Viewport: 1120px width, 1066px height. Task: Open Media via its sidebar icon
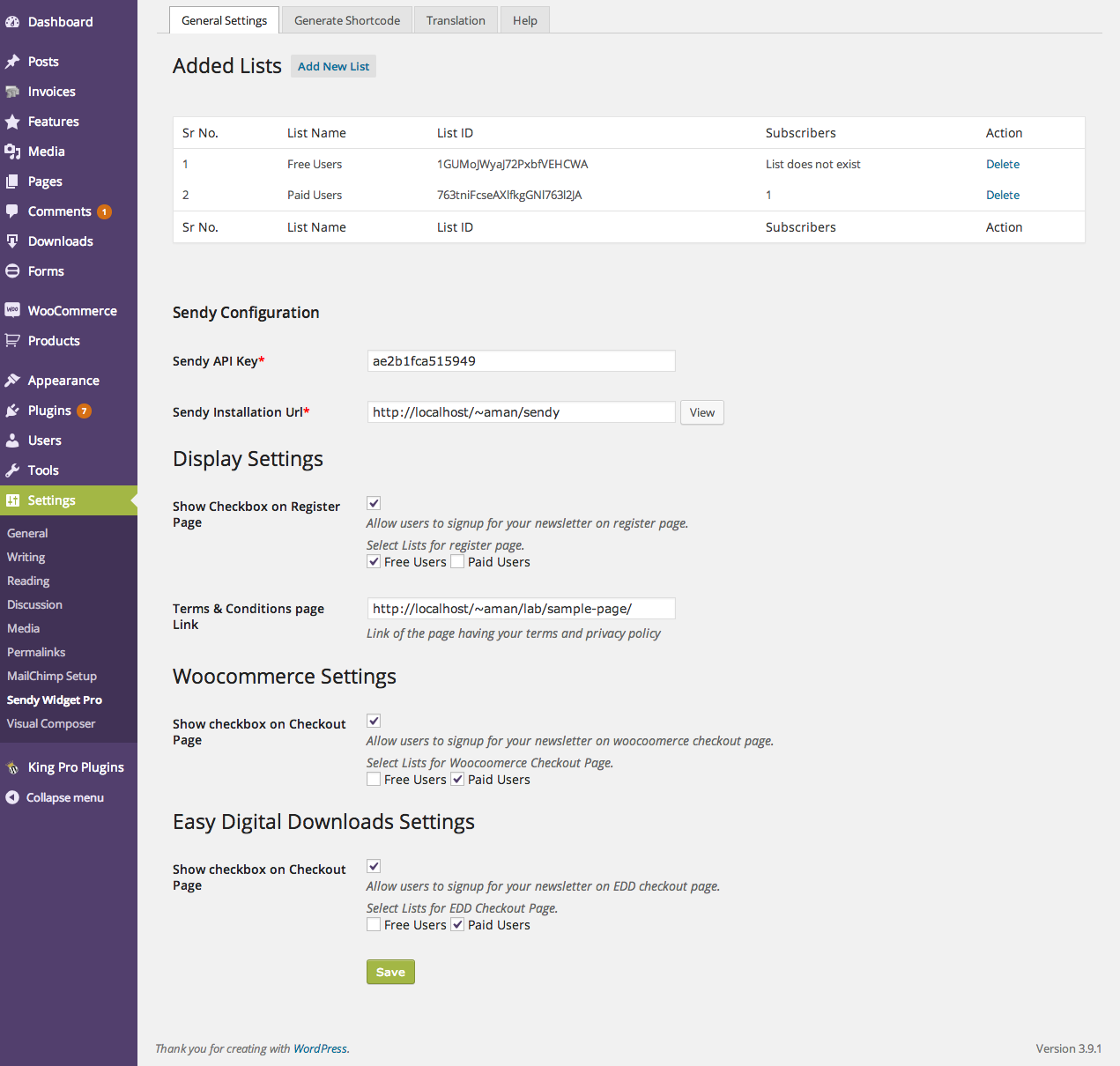pos(12,152)
